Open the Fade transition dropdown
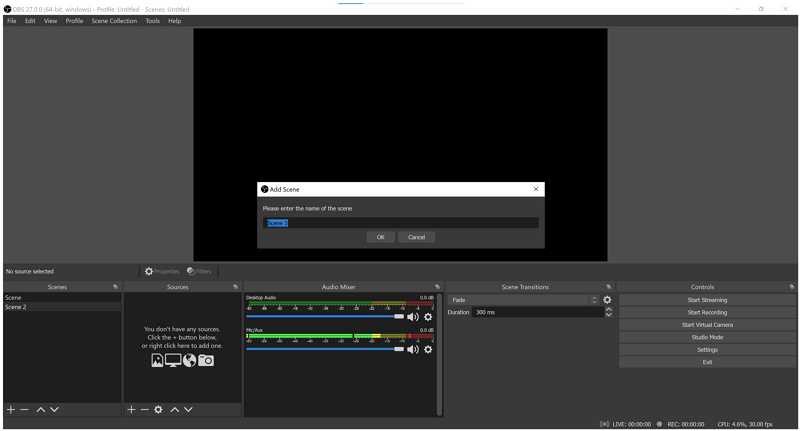This screenshot has height=431, width=800. (523, 300)
